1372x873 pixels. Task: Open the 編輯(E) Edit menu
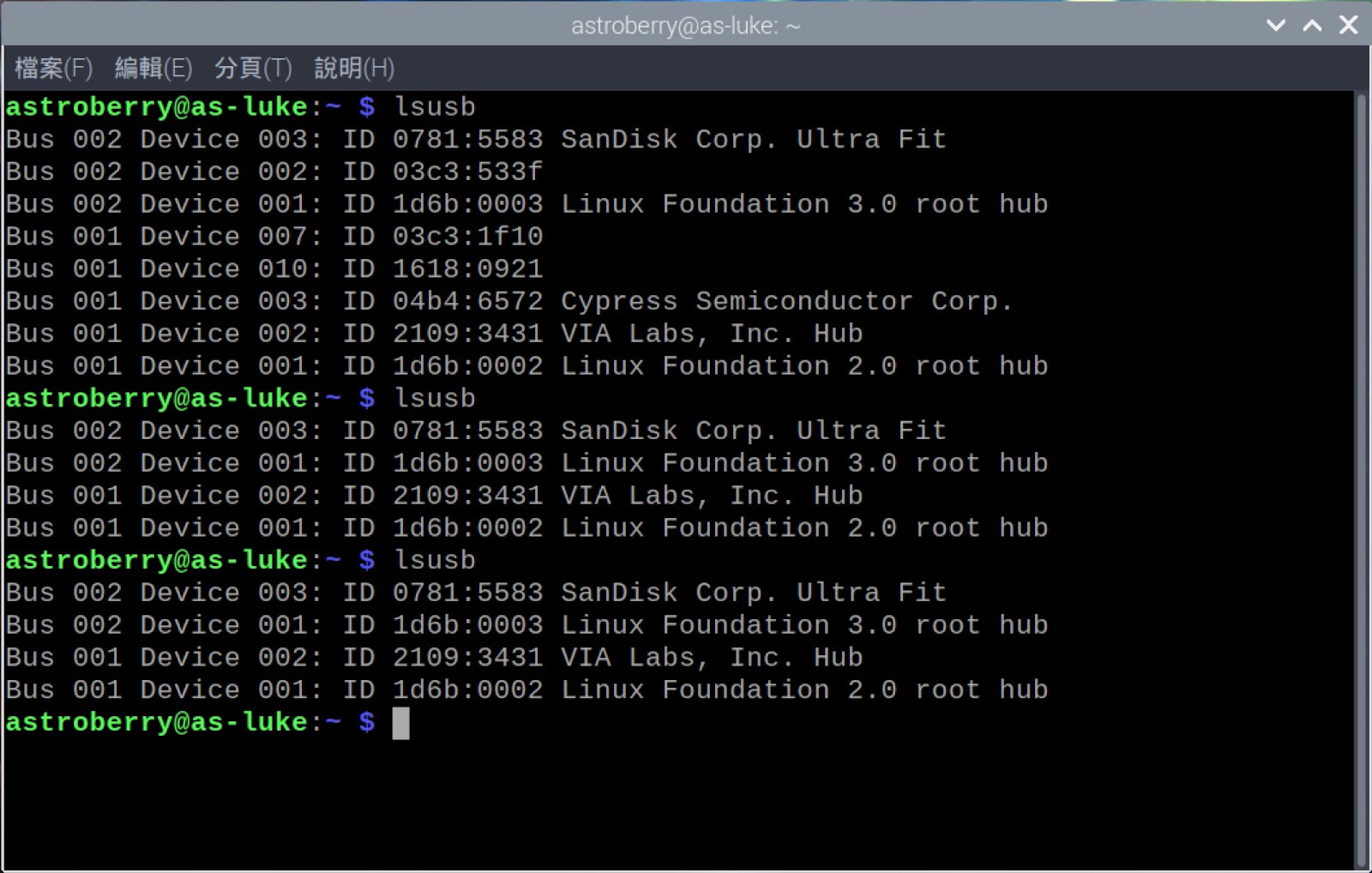pos(153,68)
